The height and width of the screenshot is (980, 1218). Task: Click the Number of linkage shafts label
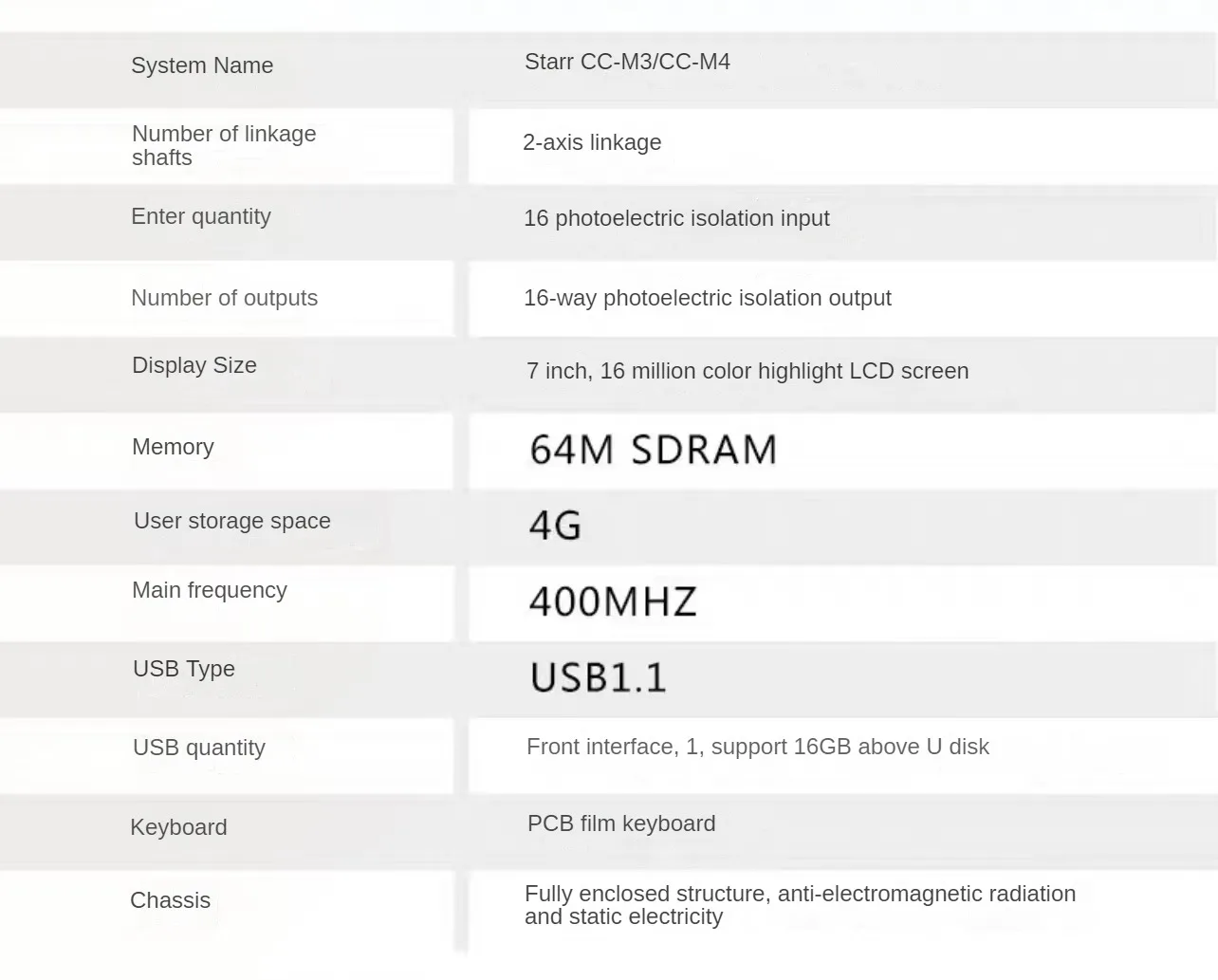(x=224, y=145)
